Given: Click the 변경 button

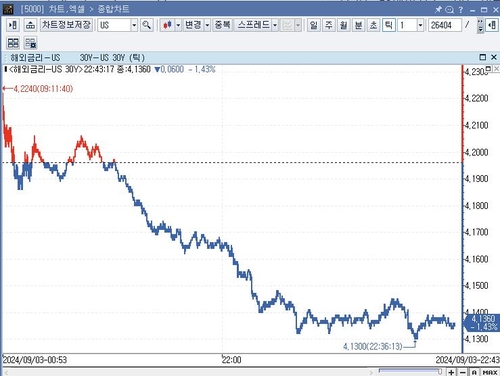Looking at the screenshot, I should (x=193, y=25).
